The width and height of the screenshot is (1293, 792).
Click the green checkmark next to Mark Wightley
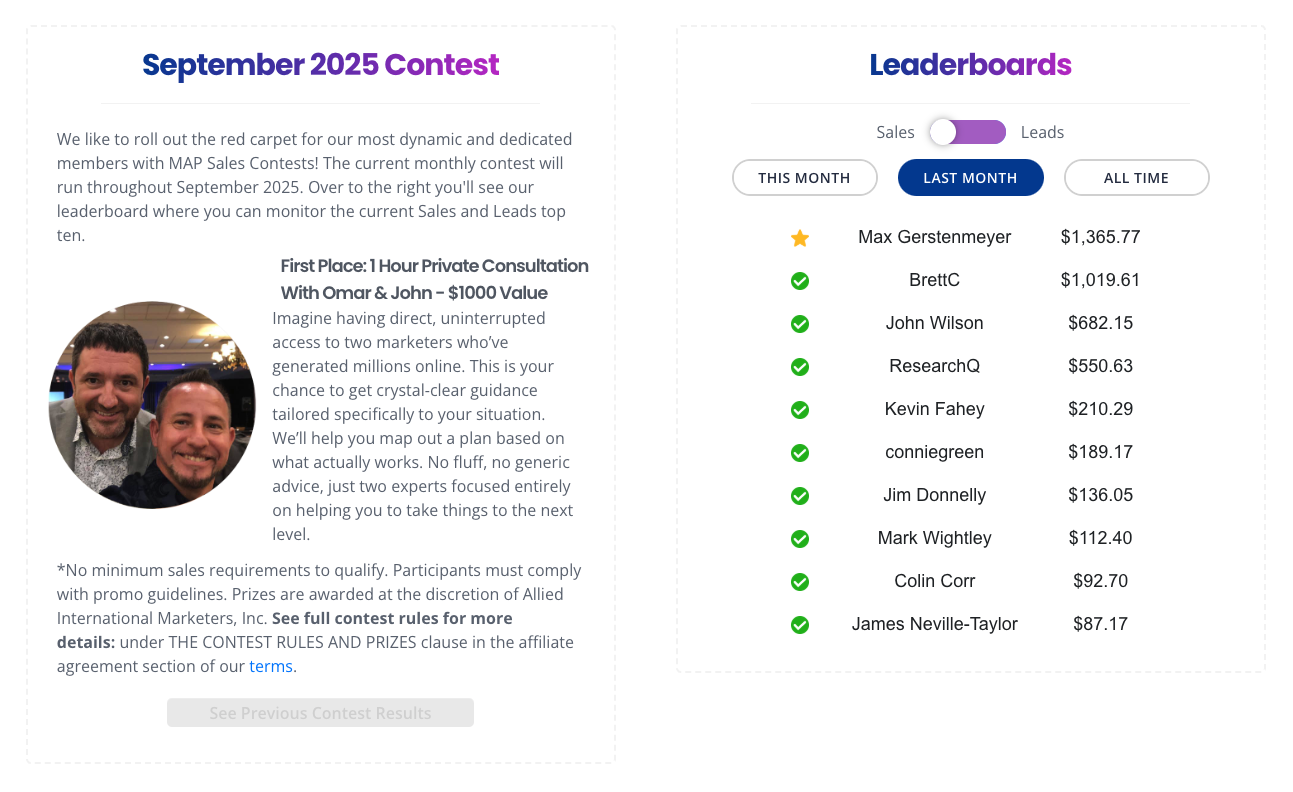tap(800, 539)
